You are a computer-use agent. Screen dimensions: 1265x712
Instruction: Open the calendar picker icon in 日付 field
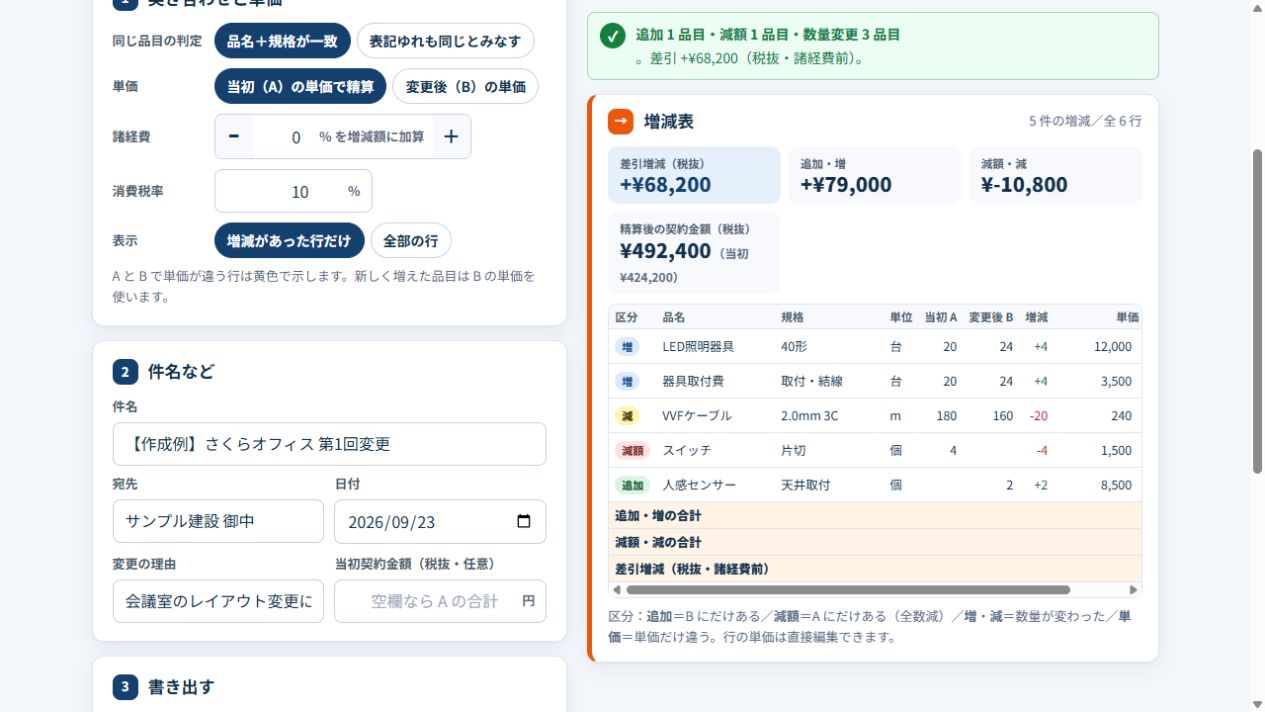[523, 521]
